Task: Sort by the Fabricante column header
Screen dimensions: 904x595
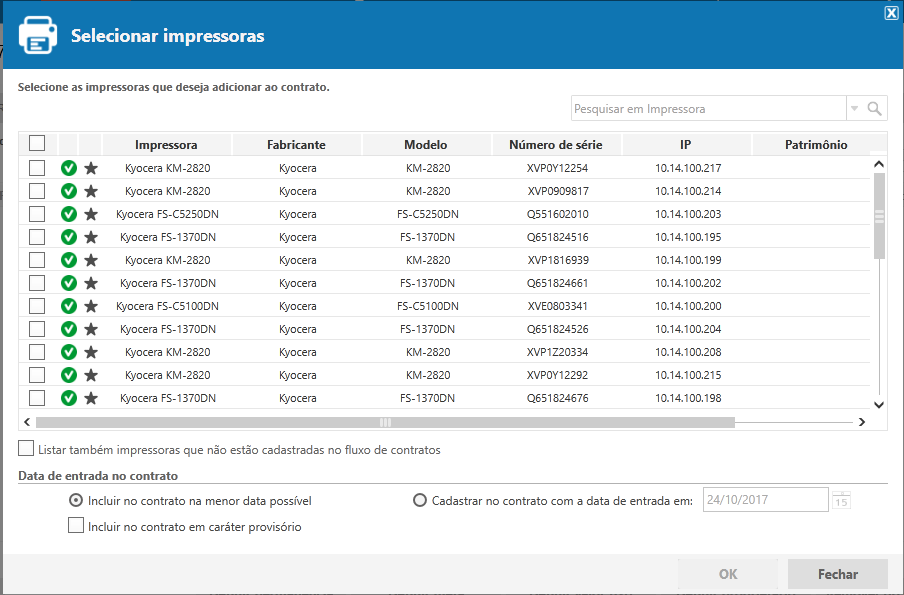Action: coord(296,145)
